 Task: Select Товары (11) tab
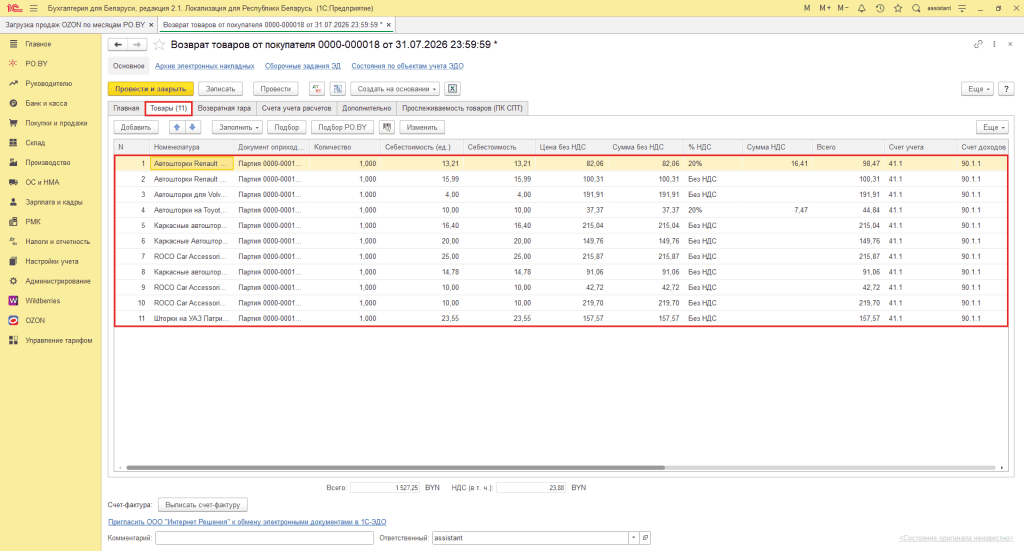(168, 108)
